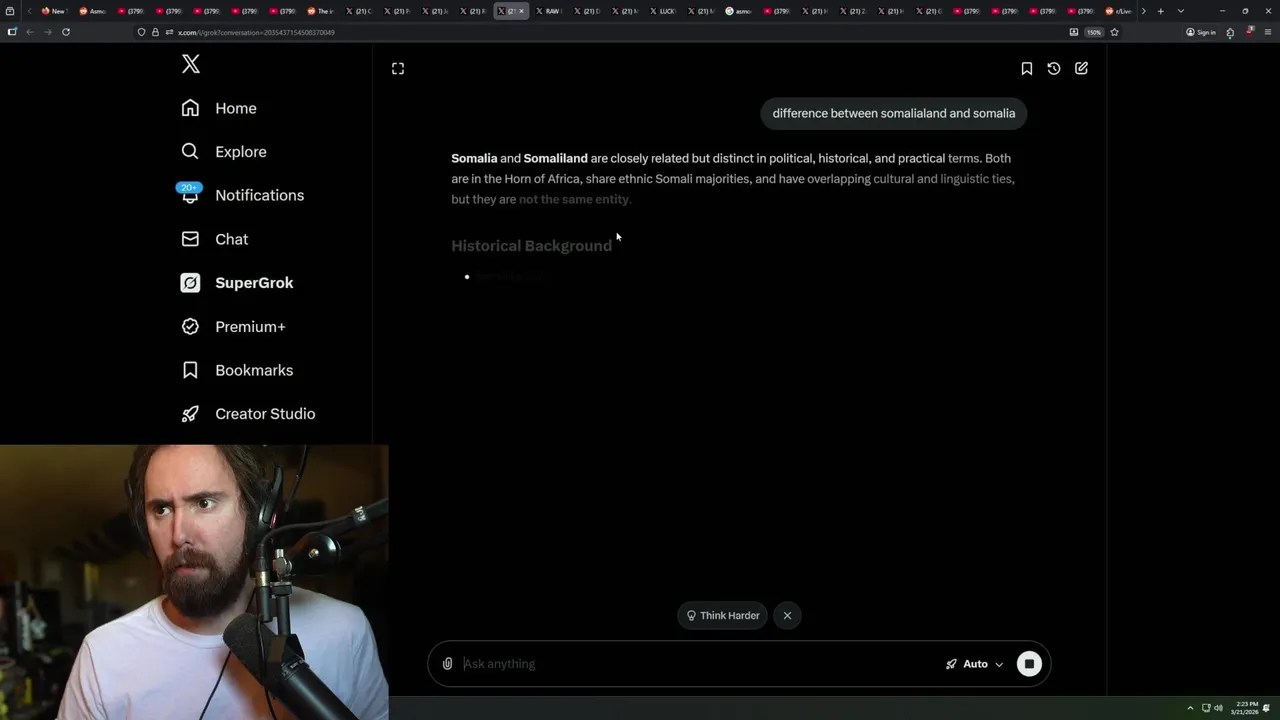The width and height of the screenshot is (1280, 720).
Task: Switch to the r/Live Reddit tab
Action: coord(1120,11)
